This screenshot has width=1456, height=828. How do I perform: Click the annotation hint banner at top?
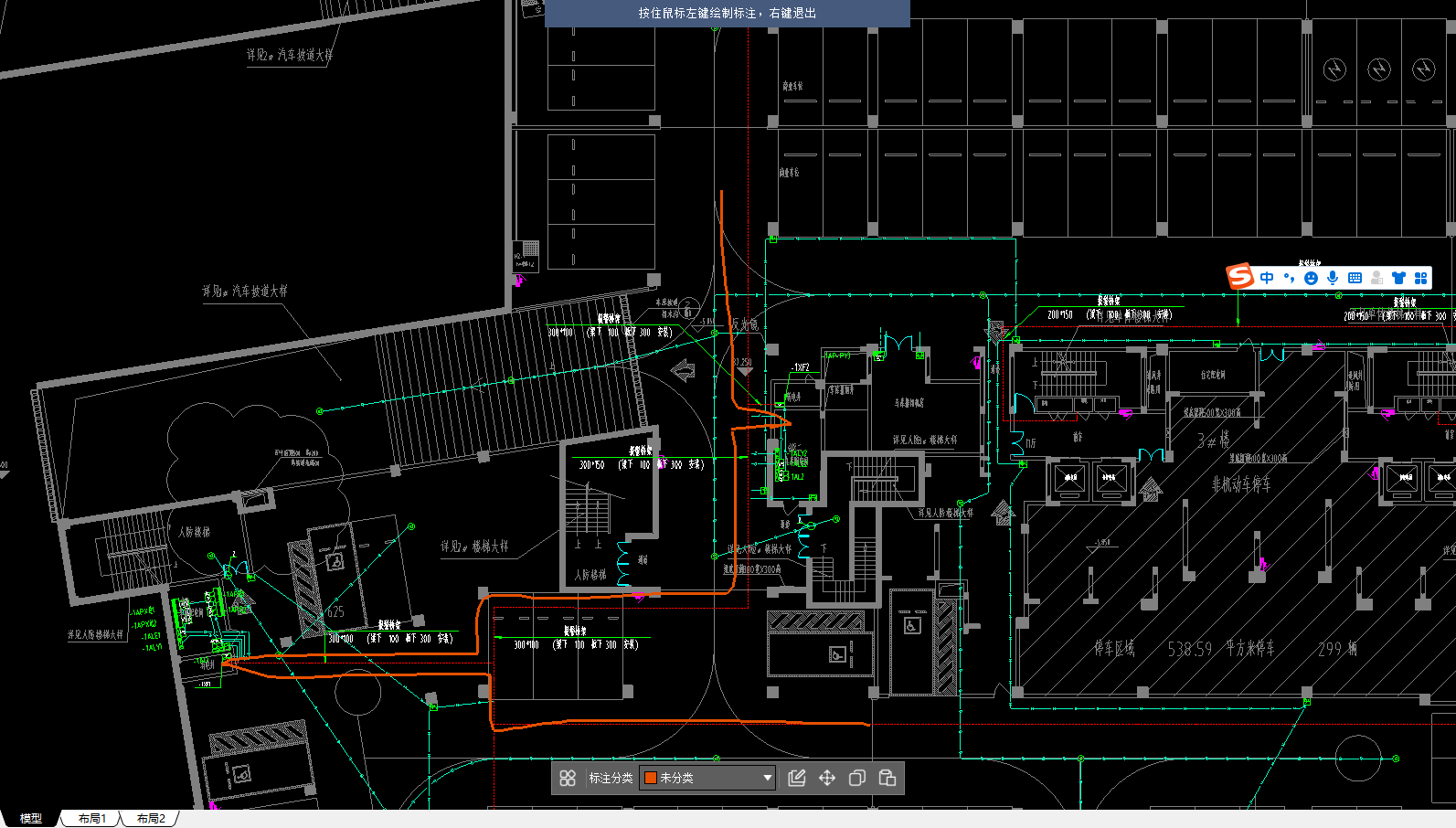728,13
